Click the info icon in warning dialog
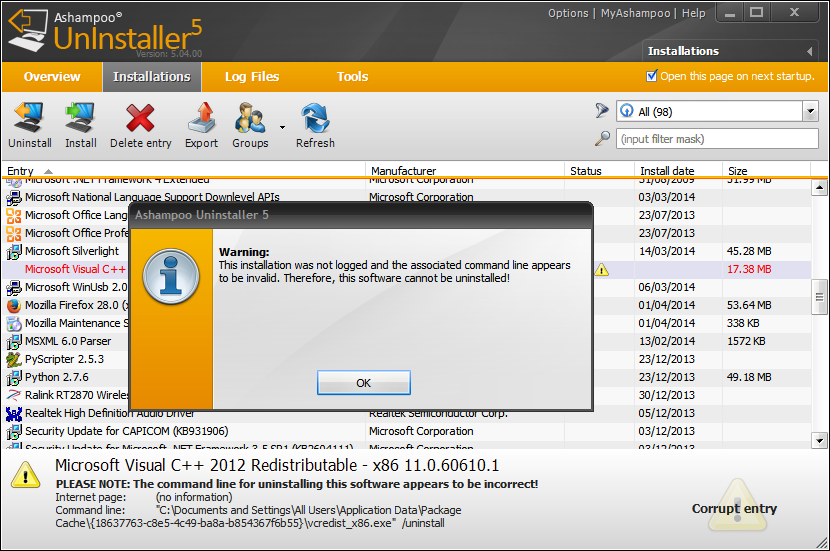 click(171, 276)
